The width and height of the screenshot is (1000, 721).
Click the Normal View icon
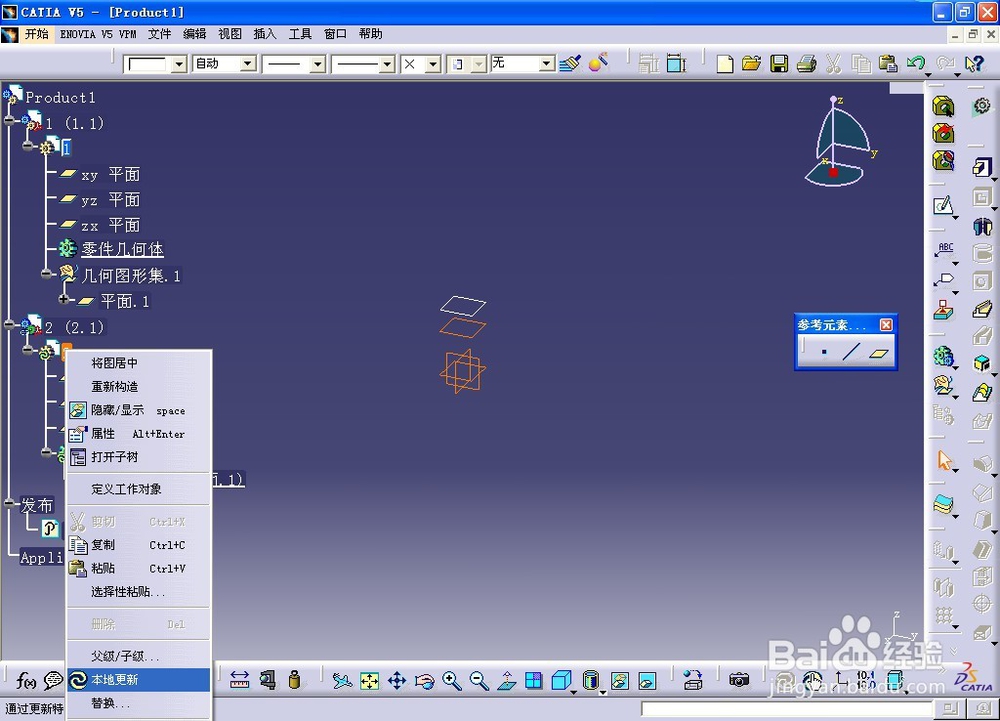506,681
